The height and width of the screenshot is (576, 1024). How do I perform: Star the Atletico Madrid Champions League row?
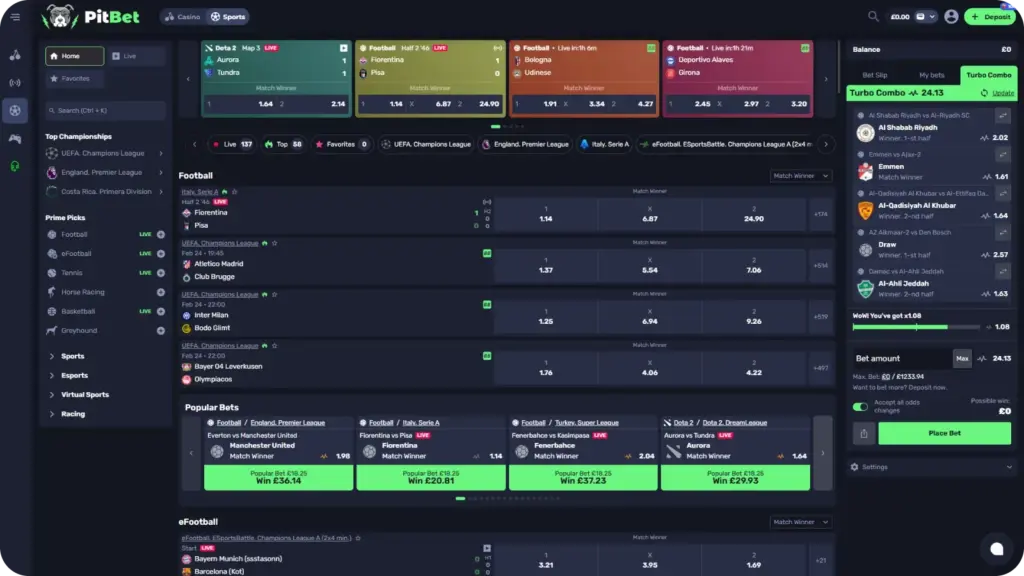coord(274,243)
